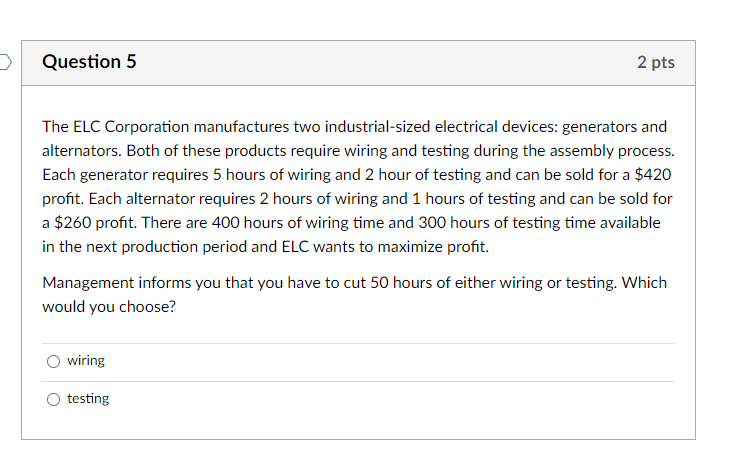Screen dimensions: 730x465
Task: Click the Question 5 heading
Action: coord(89,62)
